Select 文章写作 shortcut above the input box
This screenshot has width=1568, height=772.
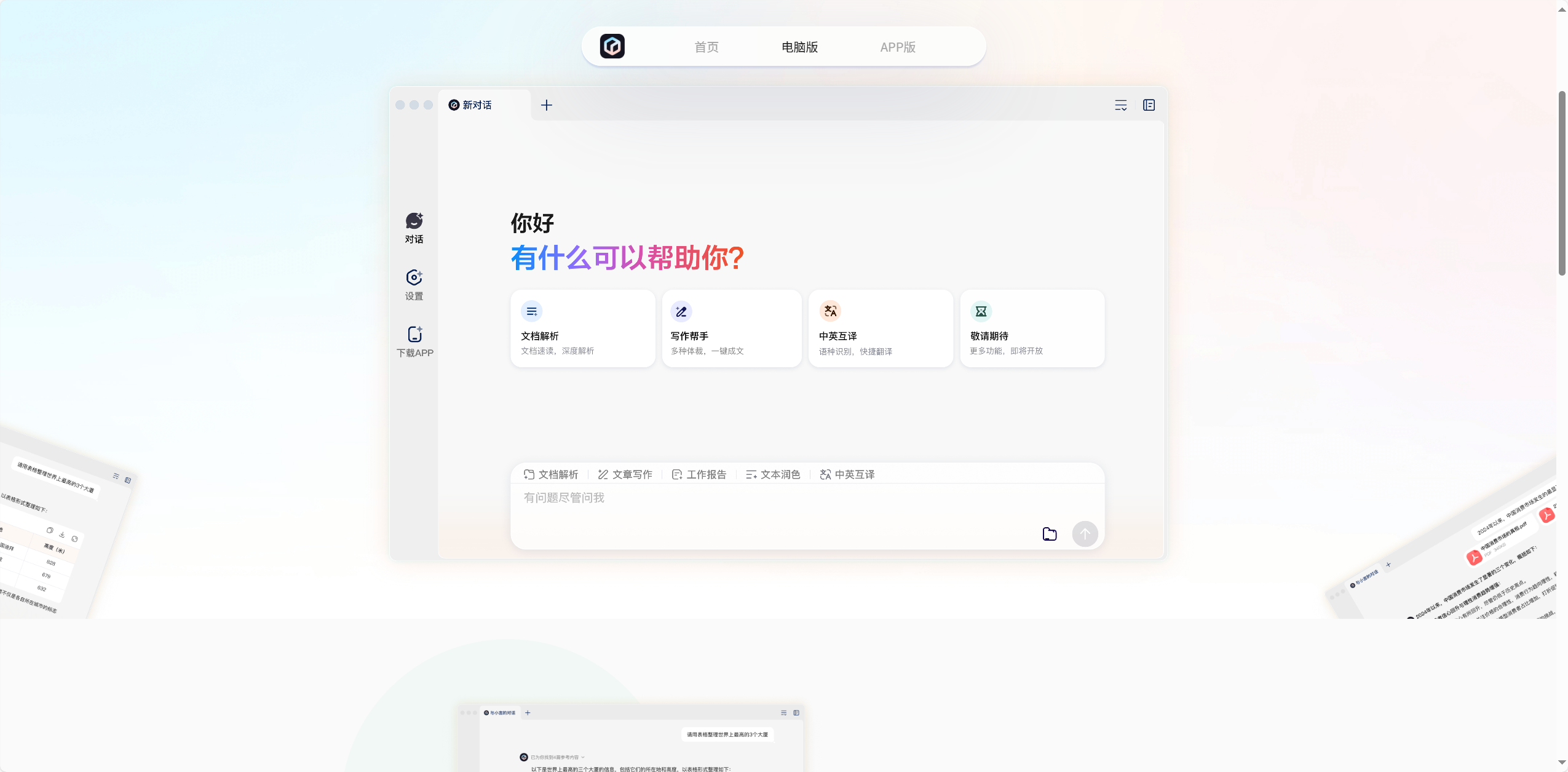pos(625,474)
